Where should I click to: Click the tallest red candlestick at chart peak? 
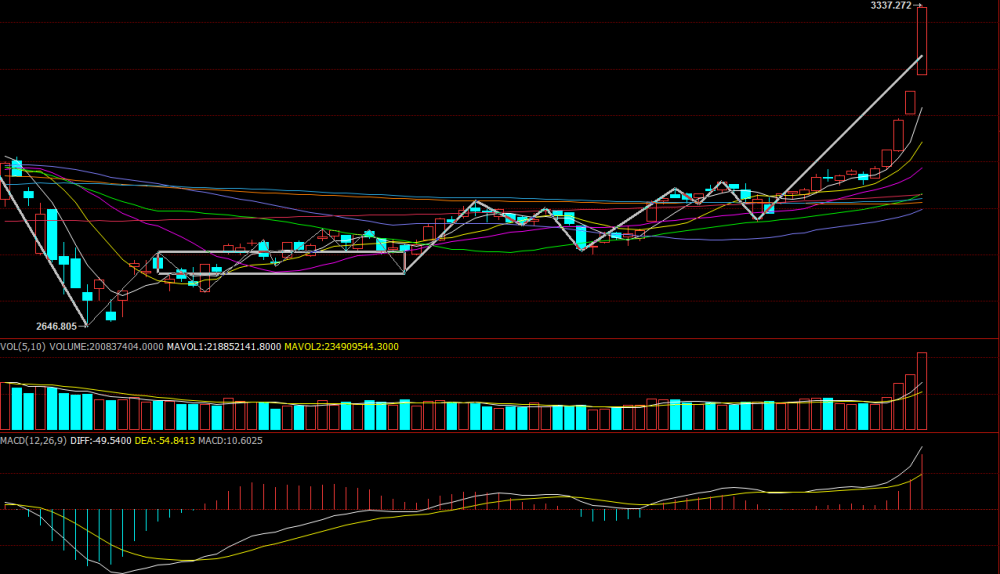click(x=922, y=41)
